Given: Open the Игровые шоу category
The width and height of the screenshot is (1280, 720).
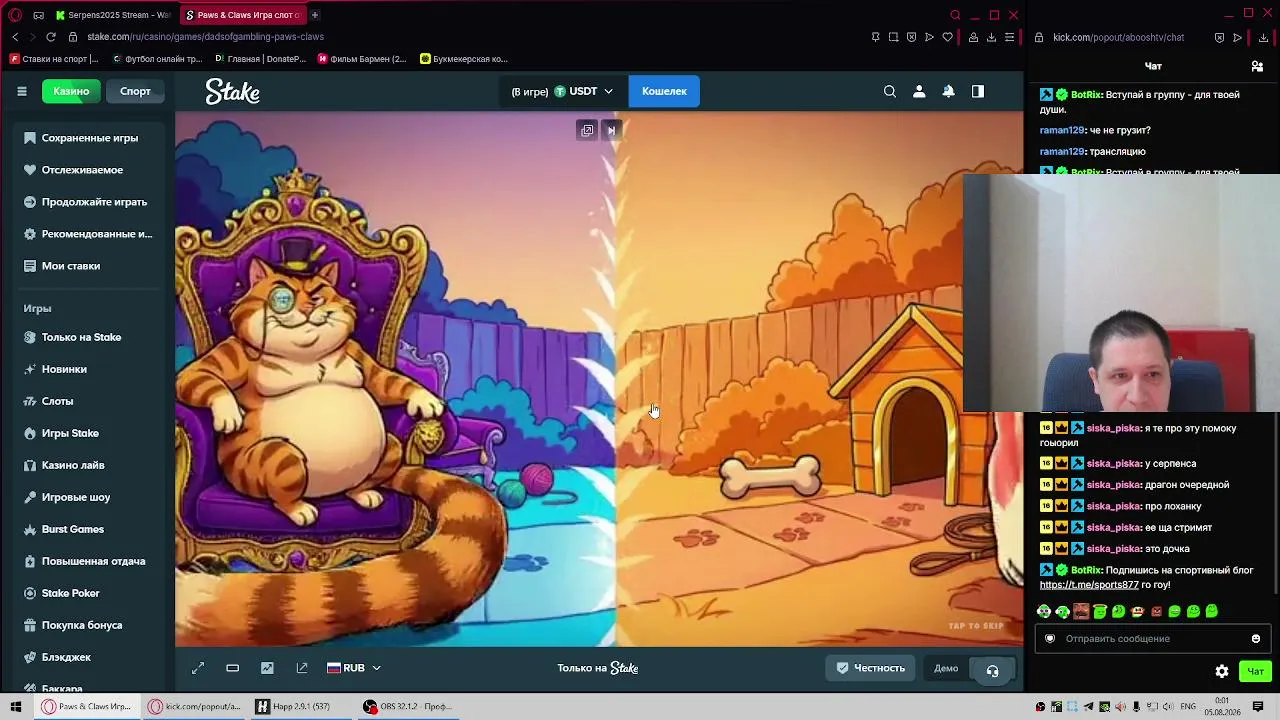Looking at the screenshot, I should 76,497.
